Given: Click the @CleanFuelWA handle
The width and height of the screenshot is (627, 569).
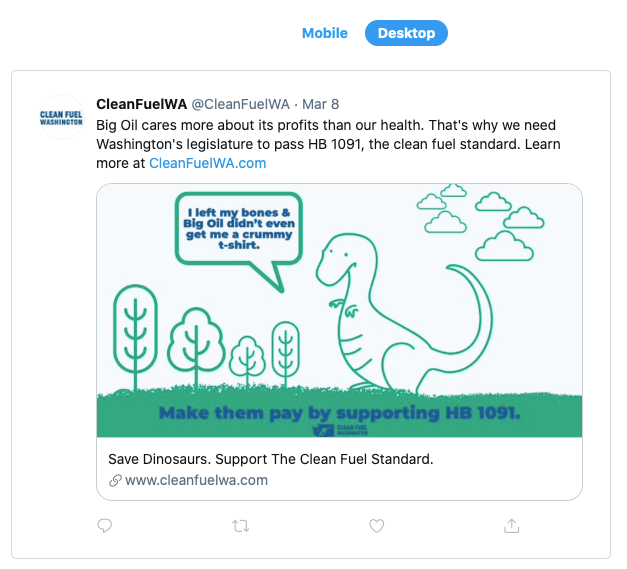Looking at the screenshot, I should (x=240, y=104).
